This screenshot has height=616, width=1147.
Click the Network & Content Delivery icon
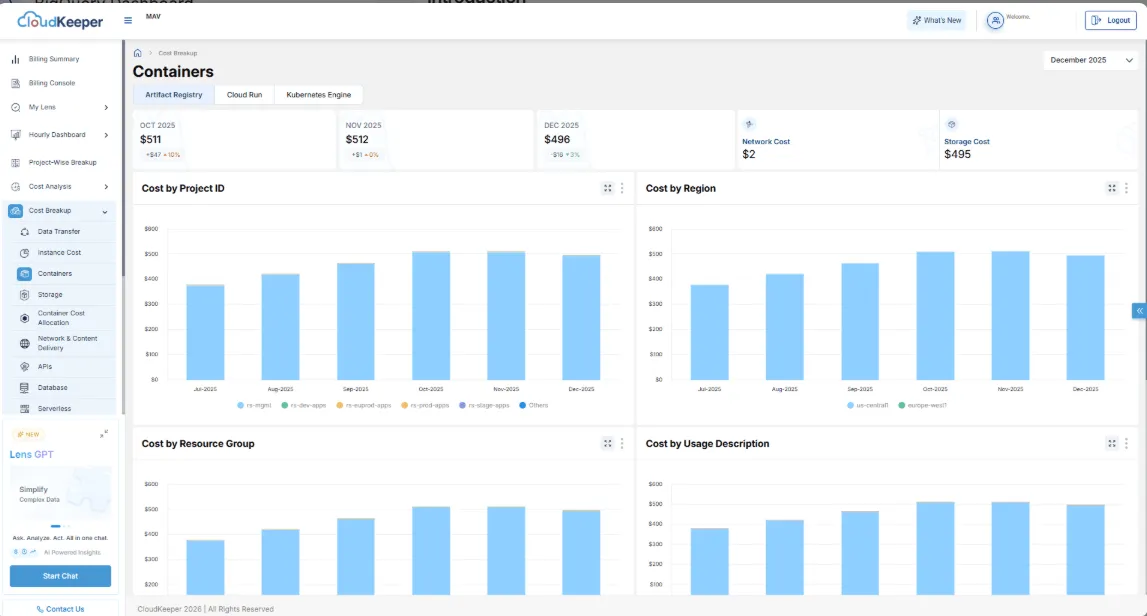pos(24,343)
